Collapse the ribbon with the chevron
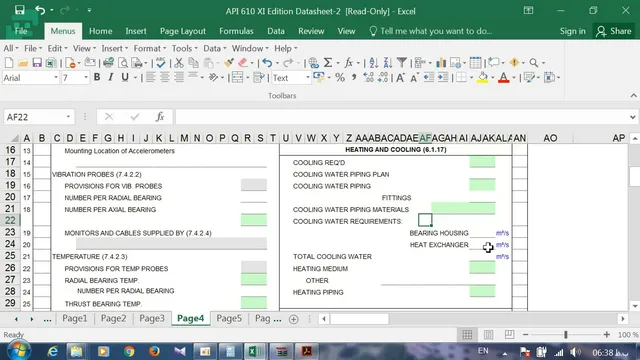Viewport: 640px width, 360px height. coord(633,96)
